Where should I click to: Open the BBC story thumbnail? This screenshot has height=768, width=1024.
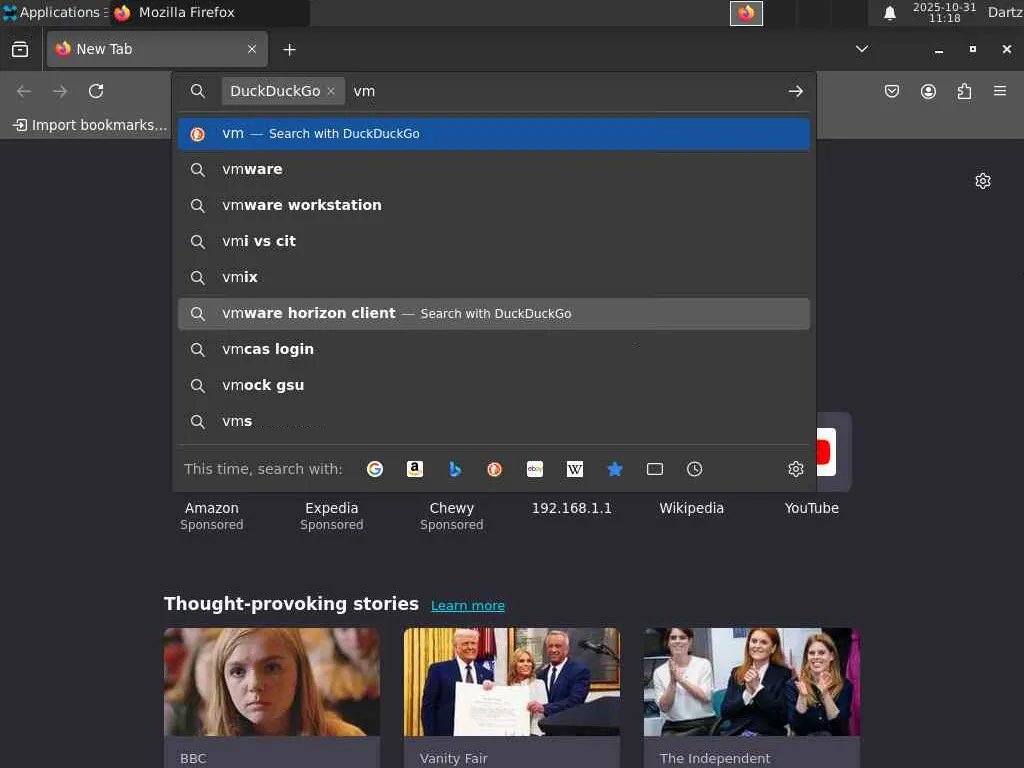[x=272, y=682]
